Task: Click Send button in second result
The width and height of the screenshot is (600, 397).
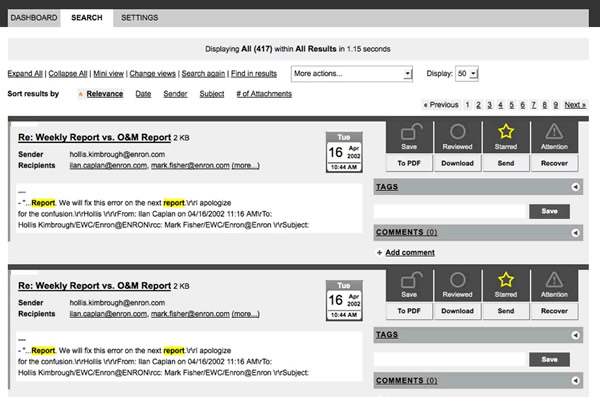Action: (506, 311)
